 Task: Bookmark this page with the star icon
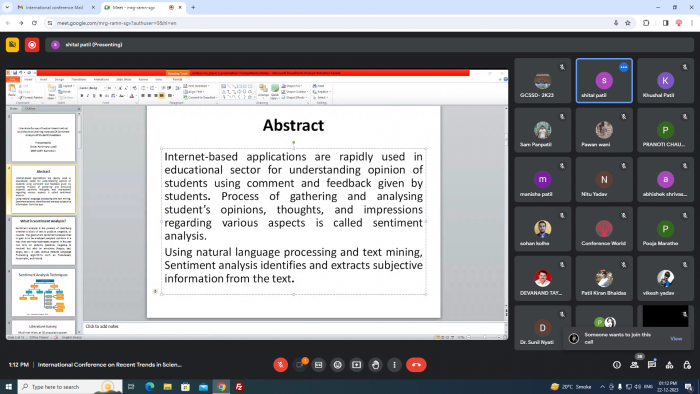(628, 23)
